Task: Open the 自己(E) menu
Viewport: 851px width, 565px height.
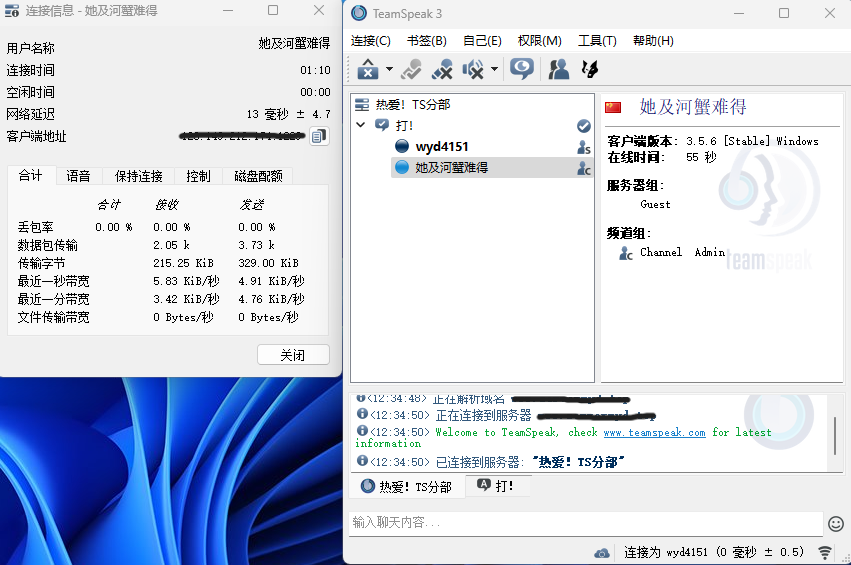Action: pos(482,41)
